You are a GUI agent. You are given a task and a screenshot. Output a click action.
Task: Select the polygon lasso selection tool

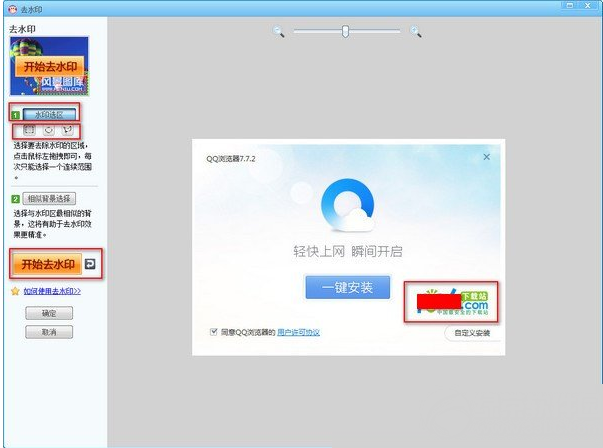(x=68, y=130)
